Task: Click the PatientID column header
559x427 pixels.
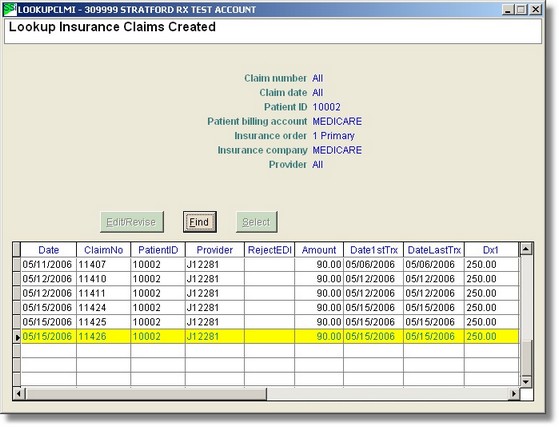Action: coord(158,250)
